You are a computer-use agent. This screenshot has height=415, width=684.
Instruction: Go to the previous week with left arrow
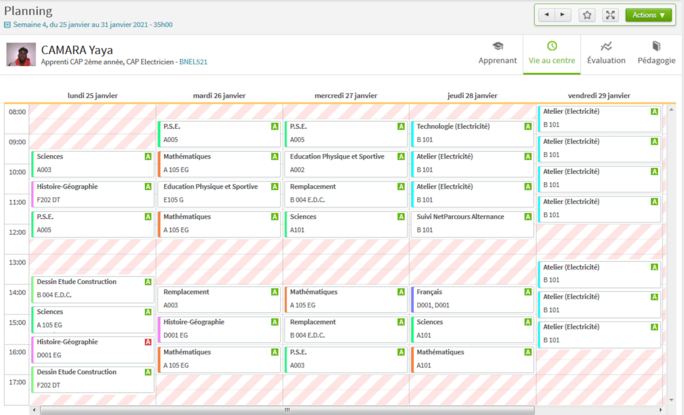(x=547, y=15)
